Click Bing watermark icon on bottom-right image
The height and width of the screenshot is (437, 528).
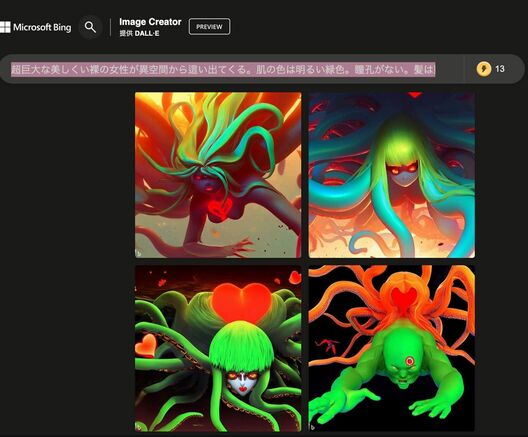point(312,427)
